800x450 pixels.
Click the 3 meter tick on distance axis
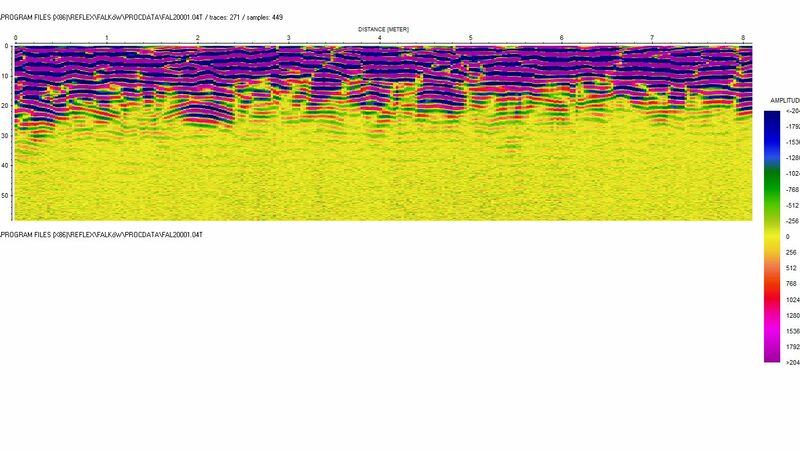coord(288,39)
